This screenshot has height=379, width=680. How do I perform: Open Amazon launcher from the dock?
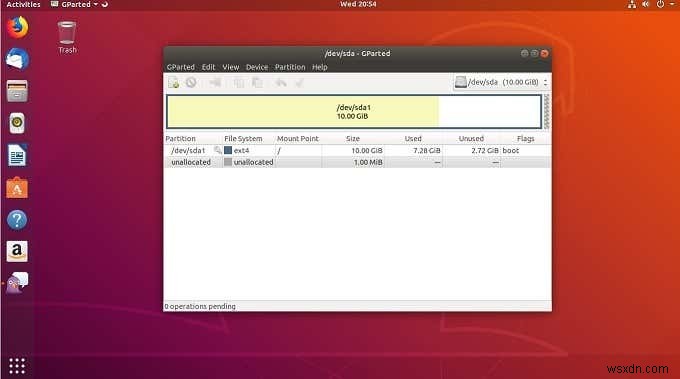tap(17, 252)
